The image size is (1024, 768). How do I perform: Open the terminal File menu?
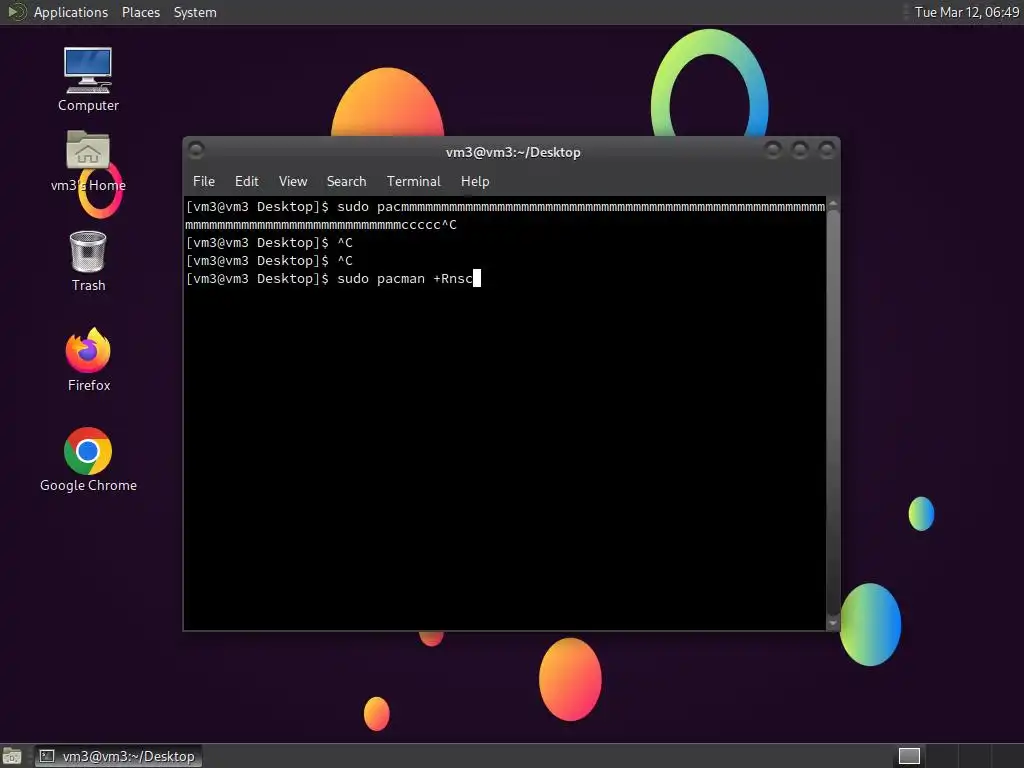tap(204, 182)
